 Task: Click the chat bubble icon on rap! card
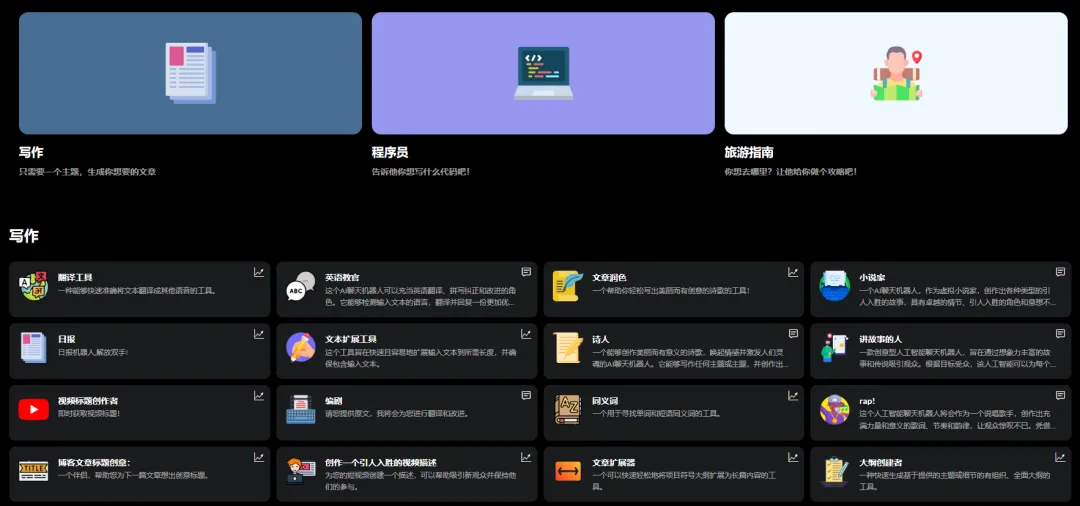click(x=1060, y=396)
